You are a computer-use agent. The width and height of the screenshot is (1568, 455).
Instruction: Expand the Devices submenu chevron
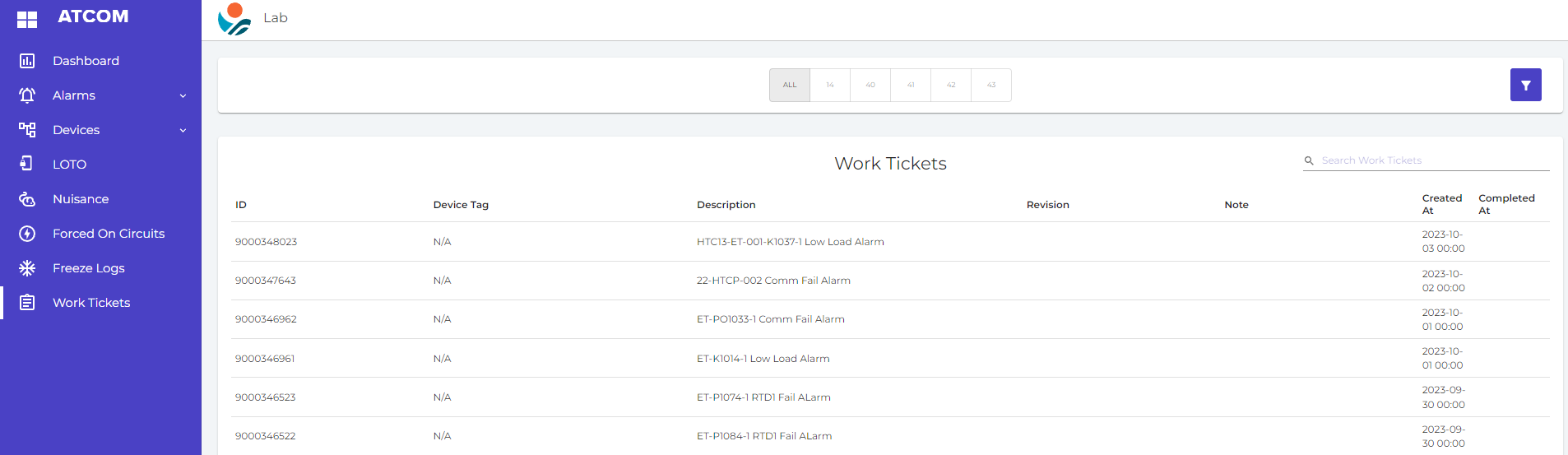[183, 131]
